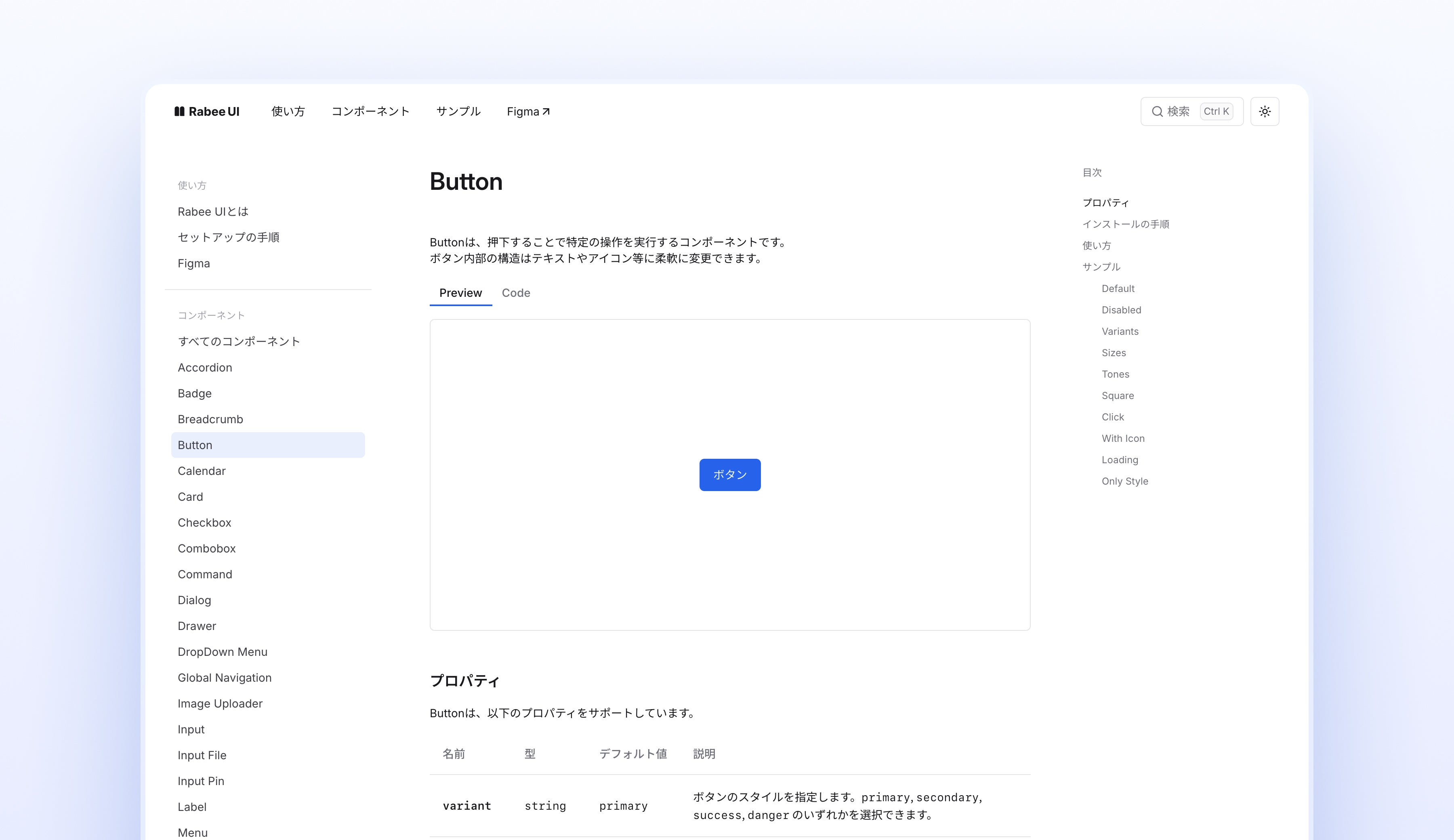The width and height of the screenshot is (1454, 840).
Task: Click the Rabee UI logo
Action: click(207, 111)
